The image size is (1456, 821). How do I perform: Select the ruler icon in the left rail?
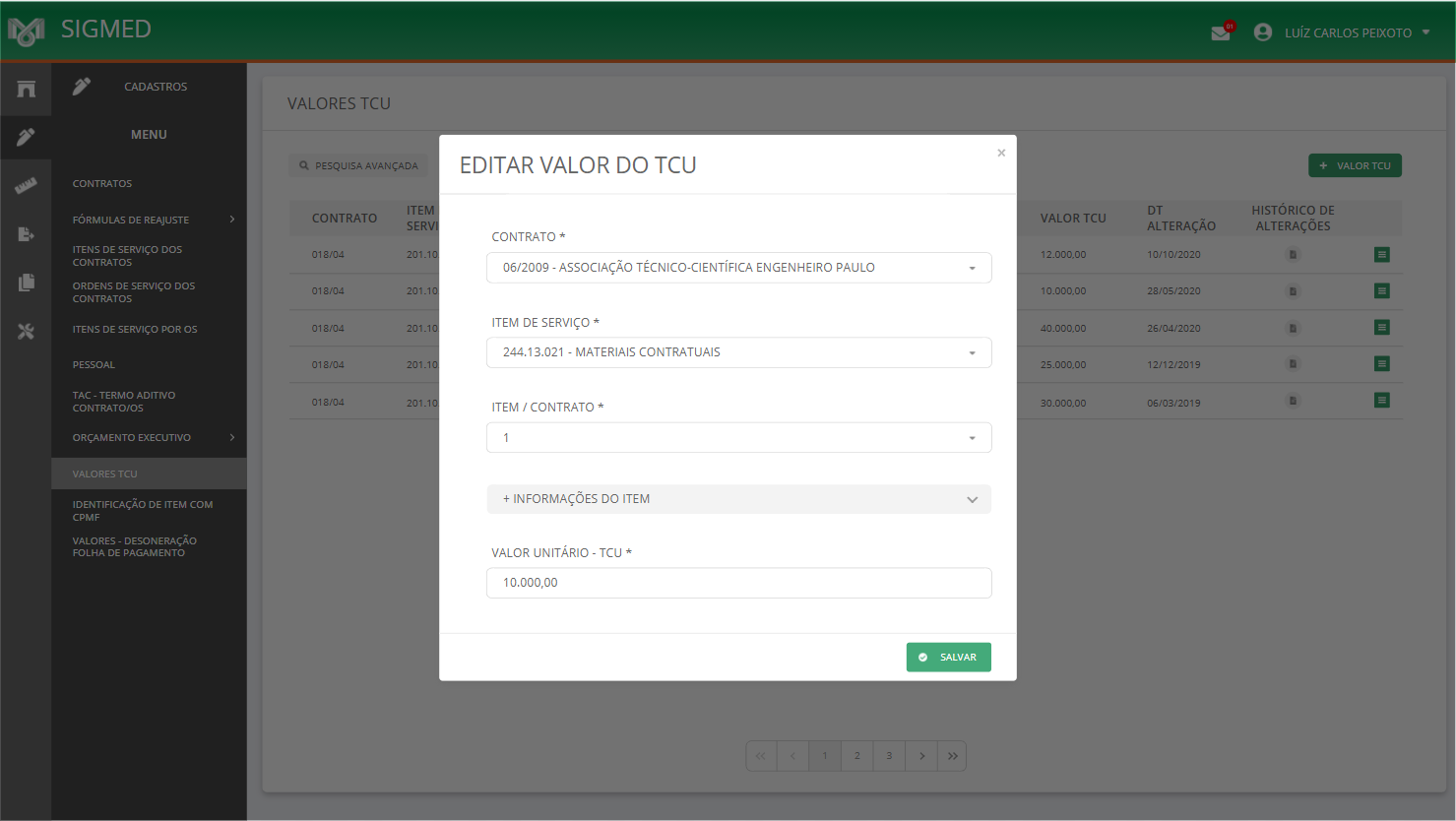pos(27,185)
